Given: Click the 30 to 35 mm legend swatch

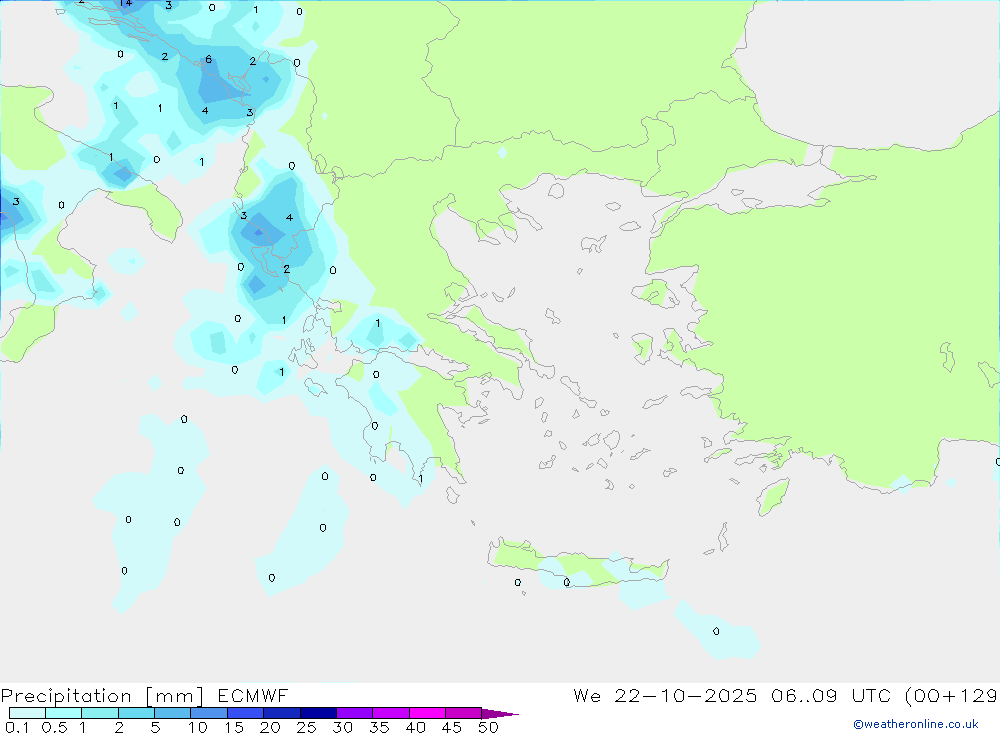Looking at the screenshot, I should coord(354,713).
